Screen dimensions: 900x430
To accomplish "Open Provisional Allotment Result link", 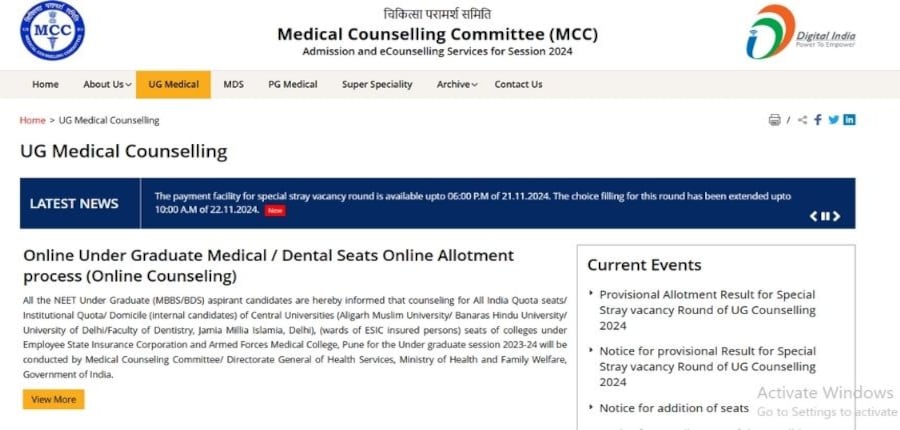I will coord(707,310).
